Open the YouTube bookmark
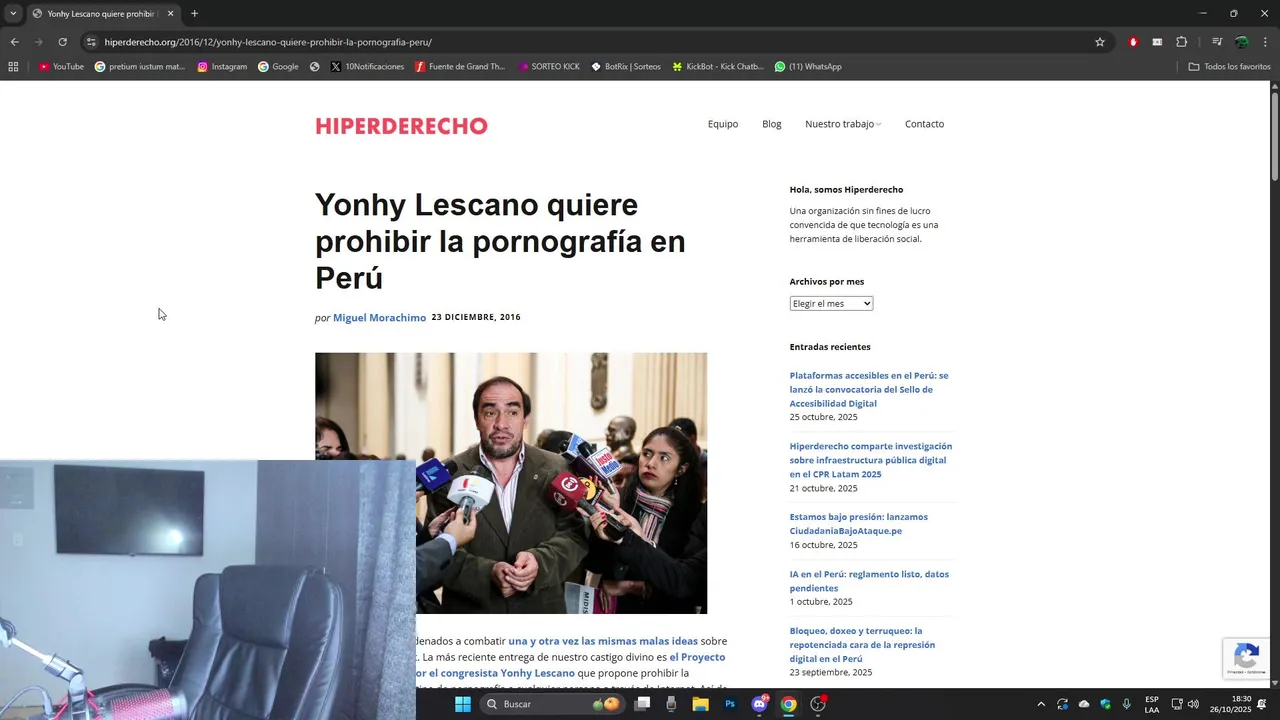Viewport: 1280px width, 720px height. tap(61, 67)
